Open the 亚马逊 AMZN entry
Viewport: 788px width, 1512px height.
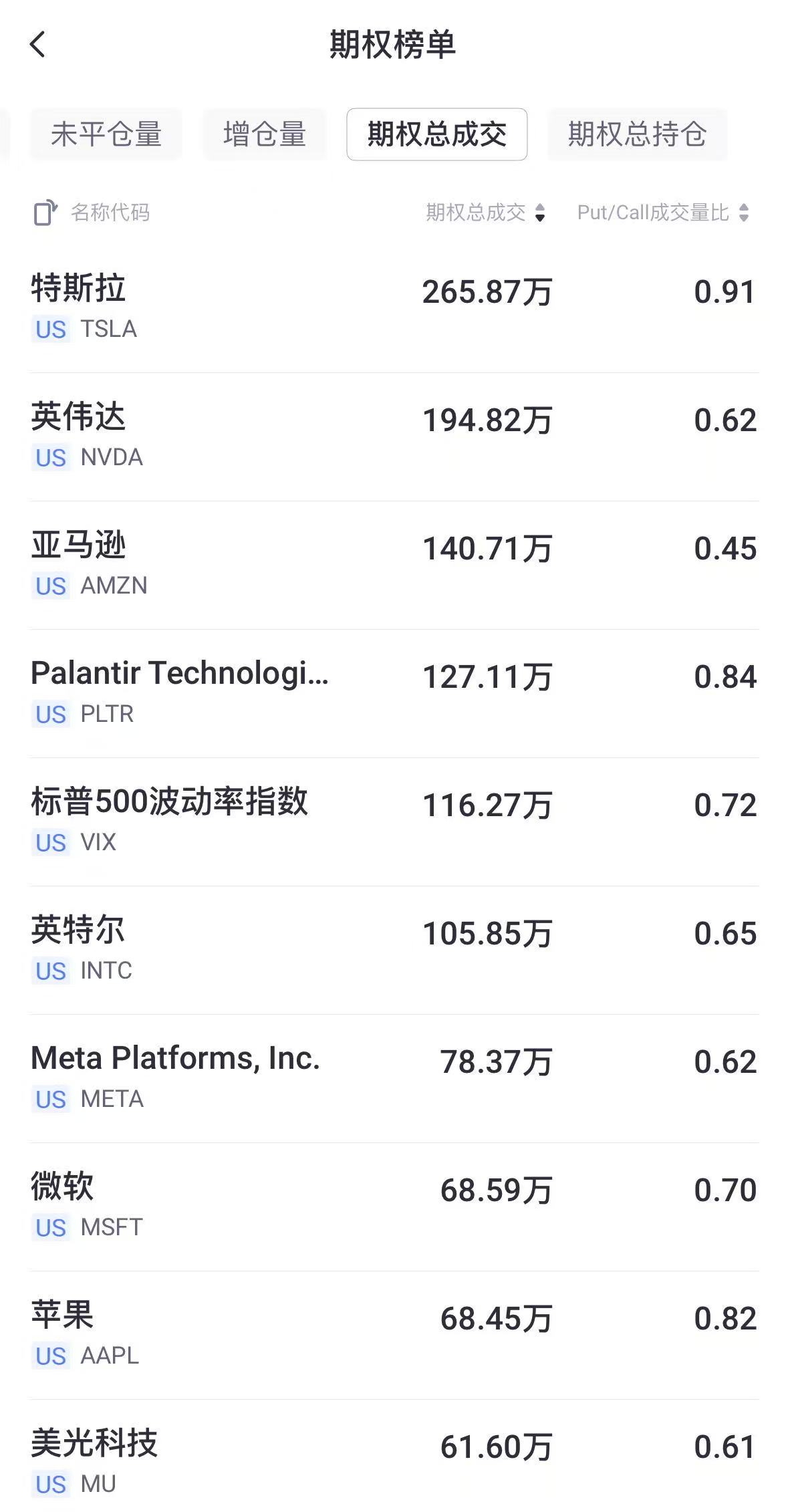[x=394, y=564]
